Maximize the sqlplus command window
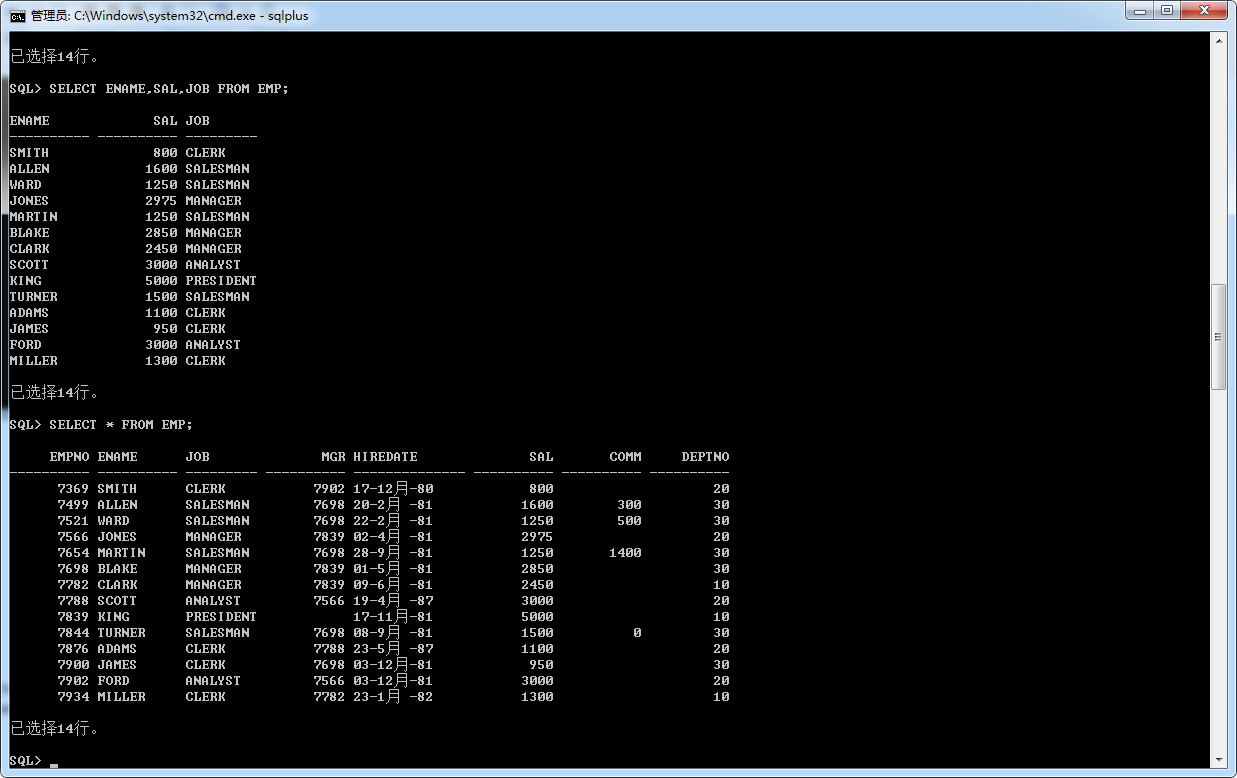 coord(1166,10)
